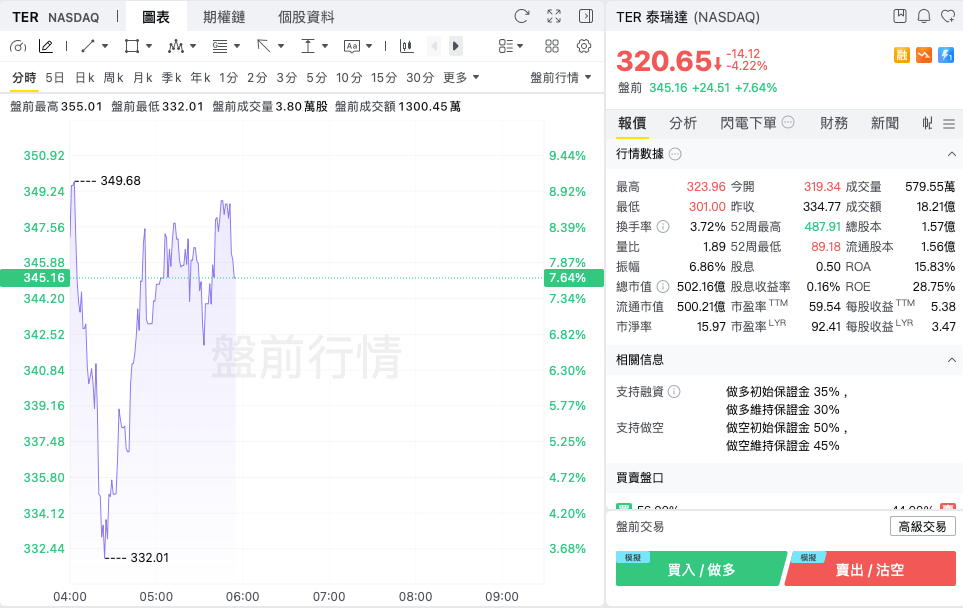Expand chart to fullscreen
This screenshot has height=608, width=963.
[554, 16]
